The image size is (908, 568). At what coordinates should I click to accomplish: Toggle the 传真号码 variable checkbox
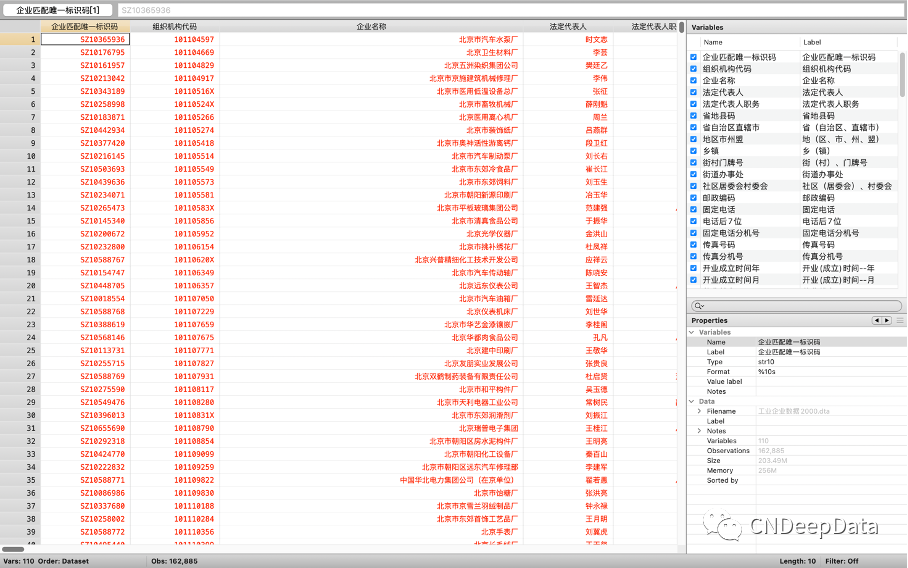click(693, 244)
